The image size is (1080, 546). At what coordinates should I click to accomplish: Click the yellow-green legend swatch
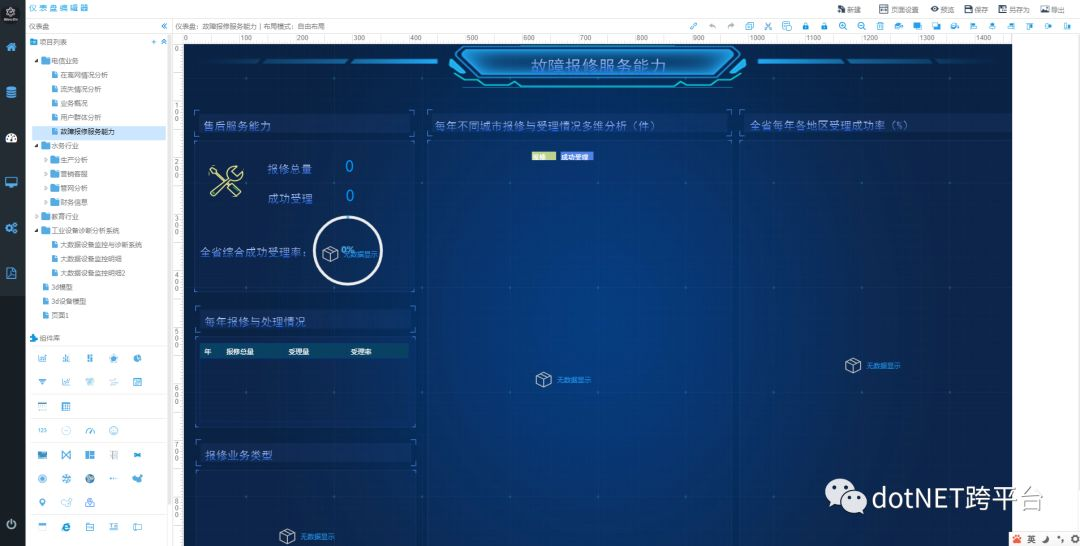[x=543, y=156]
